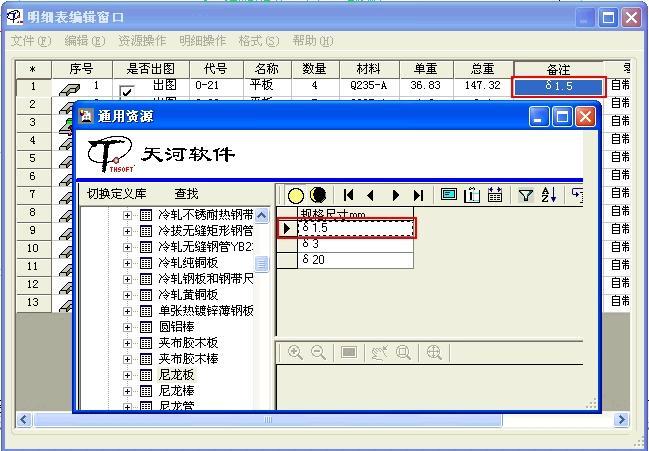Sort records with the A-Z icon

coord(549,194)
